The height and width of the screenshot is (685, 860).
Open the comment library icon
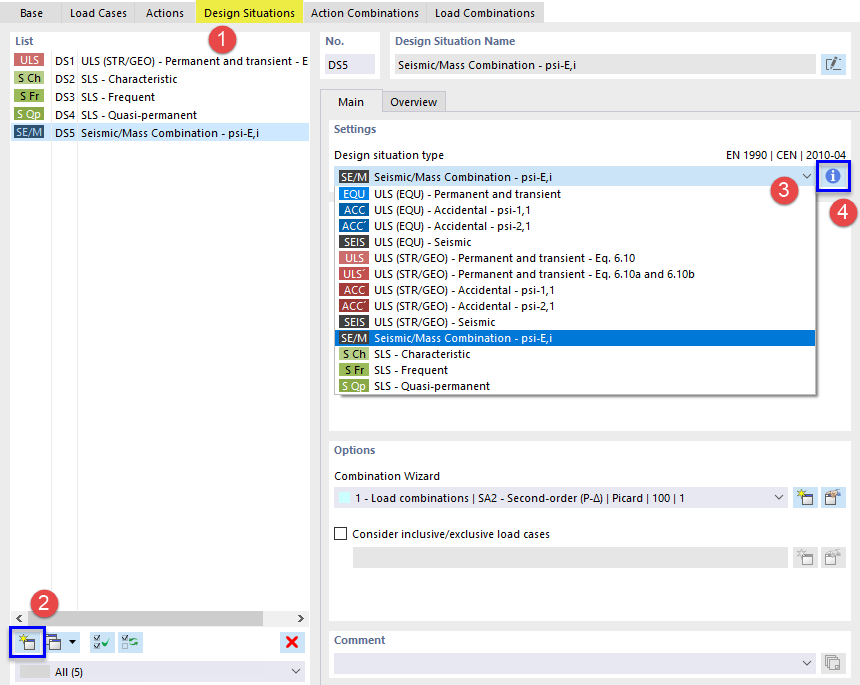(833, 663)
